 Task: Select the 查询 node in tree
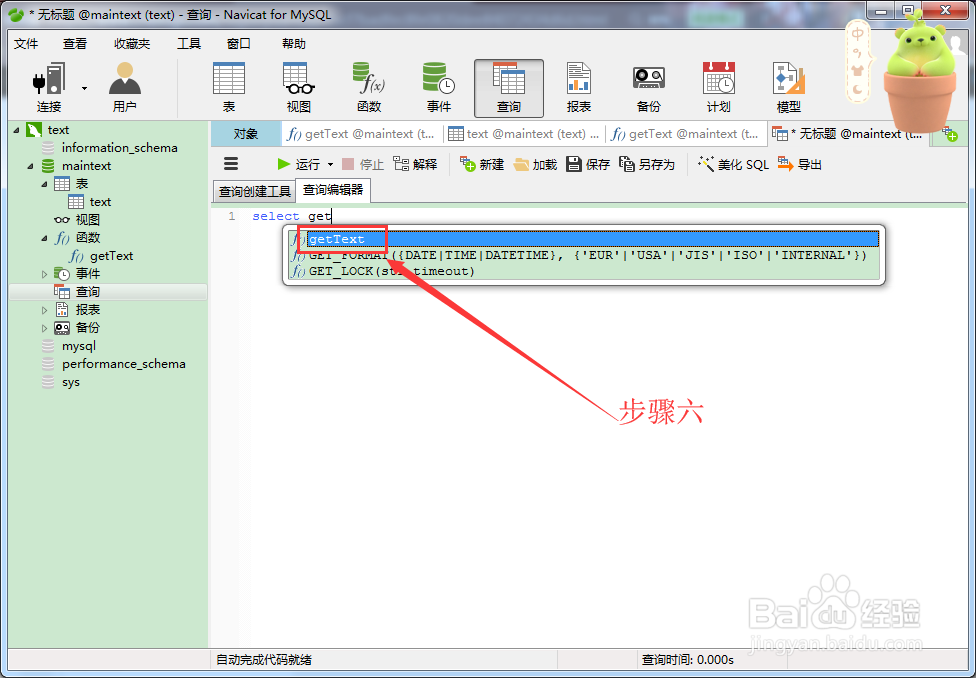pos(88,292)
